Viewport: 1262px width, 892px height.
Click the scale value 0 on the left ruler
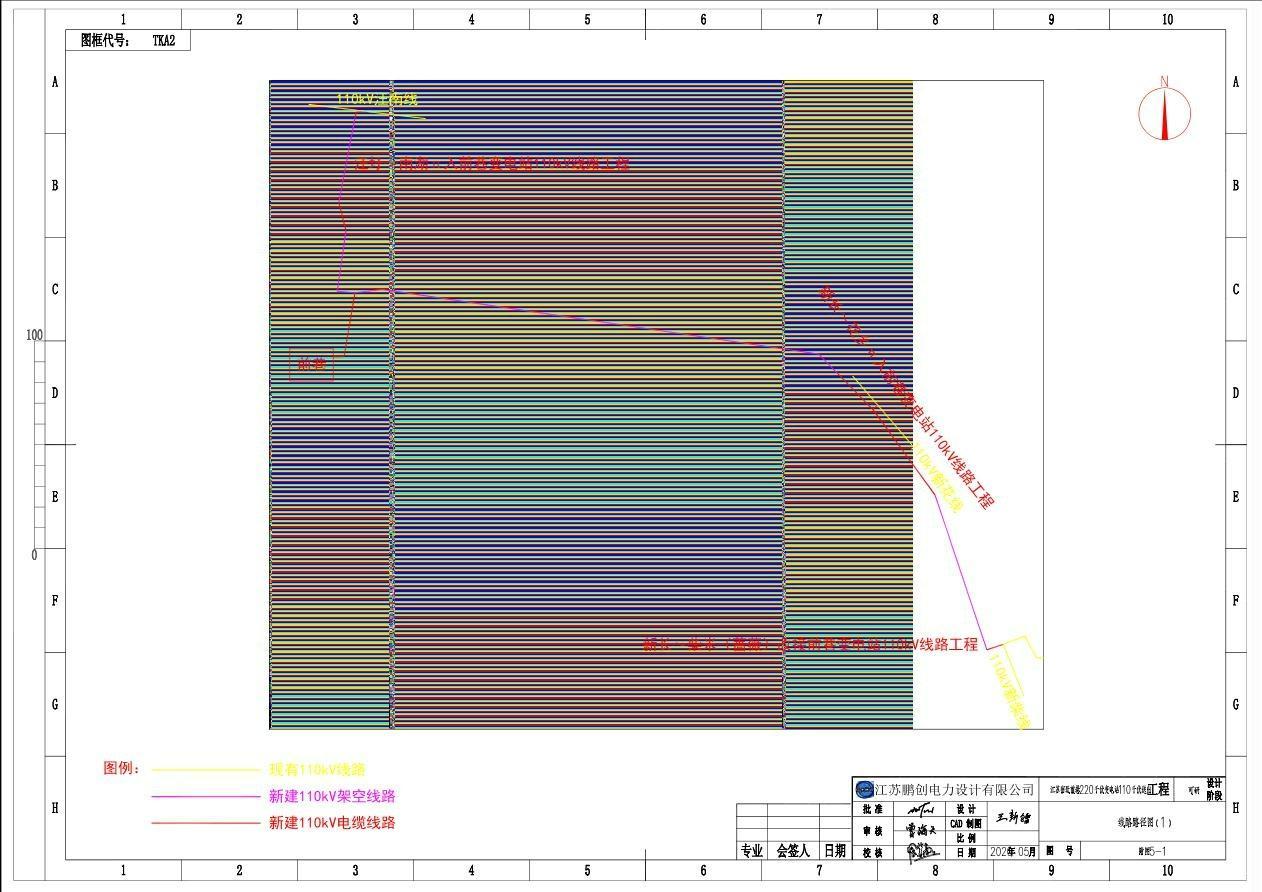pos(34,555)
